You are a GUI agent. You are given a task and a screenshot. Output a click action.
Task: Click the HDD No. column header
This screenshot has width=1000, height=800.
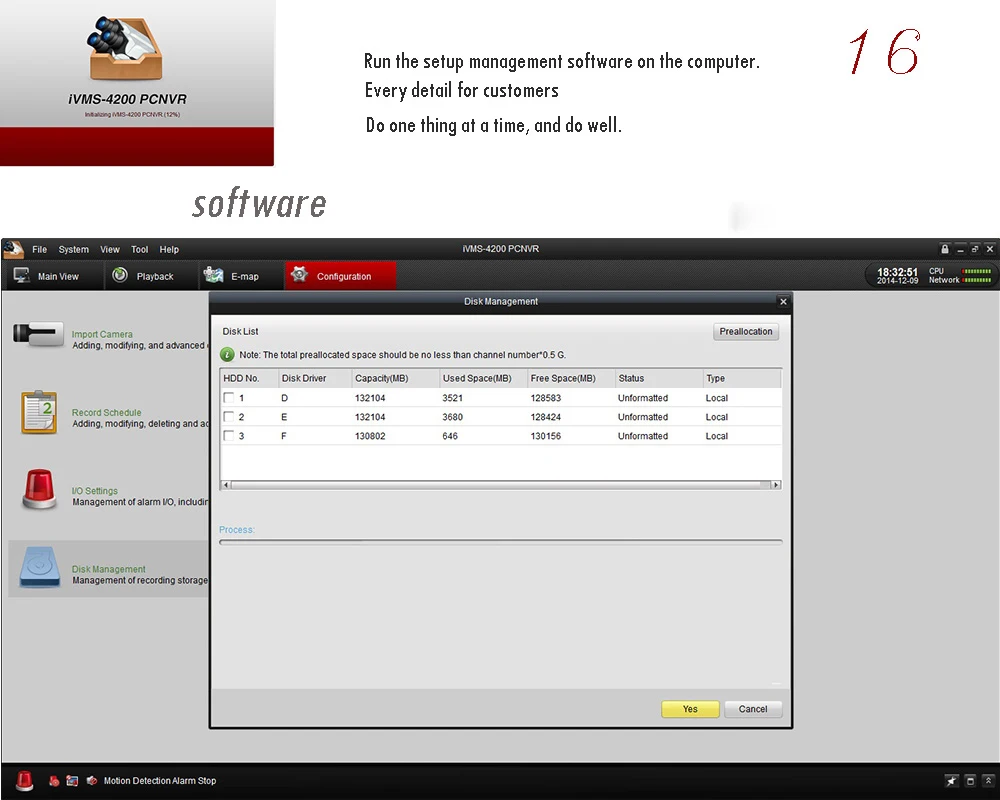[x=249, y=378]
